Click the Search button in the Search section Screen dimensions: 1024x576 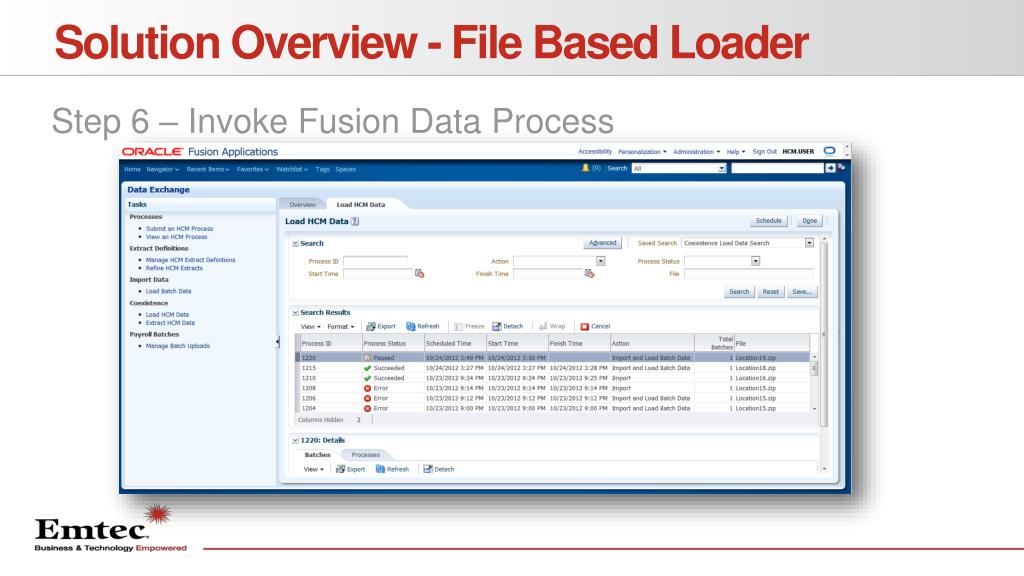739,292
